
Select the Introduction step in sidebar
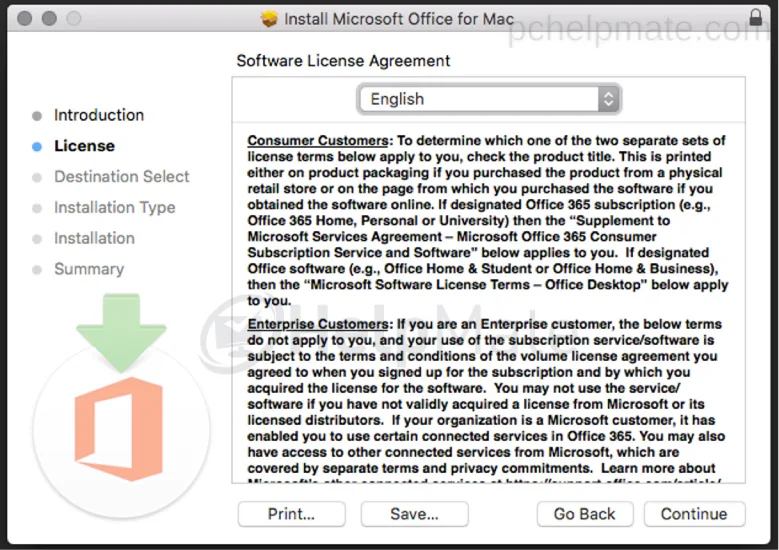pos(99,115)
